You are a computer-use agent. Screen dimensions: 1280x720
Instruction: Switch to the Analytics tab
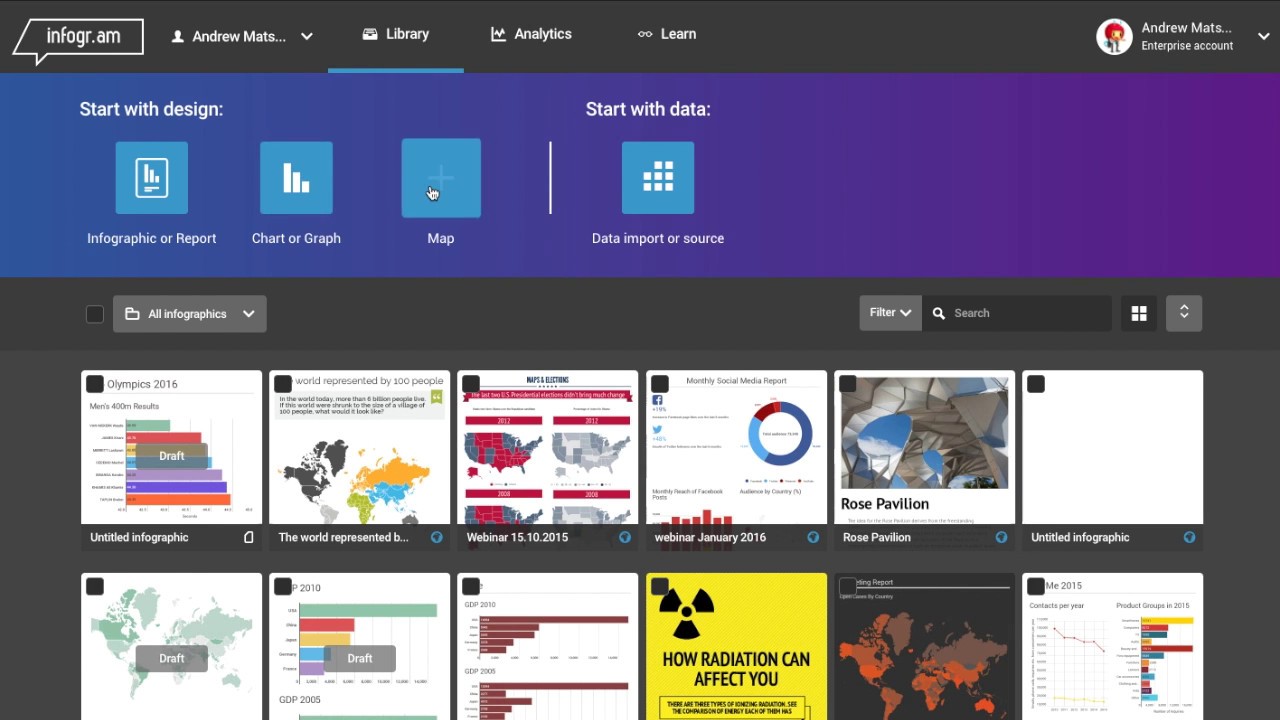click(531, 34)
